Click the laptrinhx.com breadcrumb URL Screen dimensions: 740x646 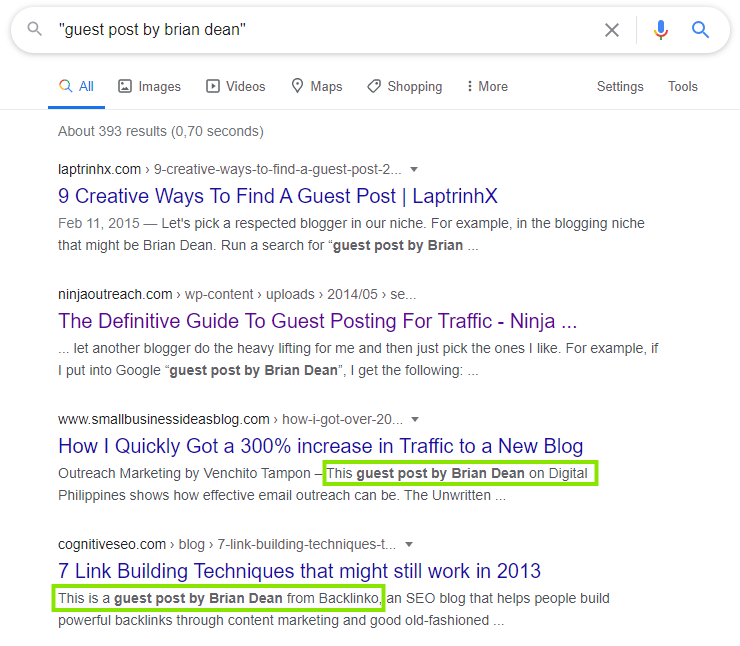point(230,169)
